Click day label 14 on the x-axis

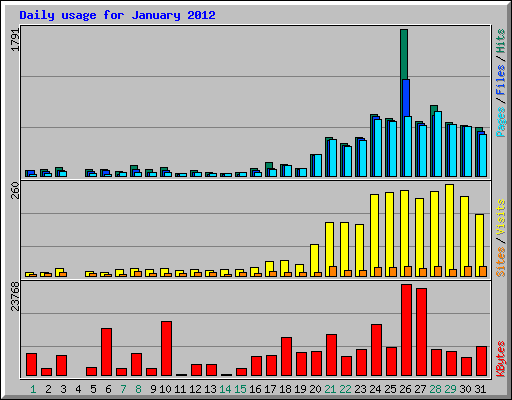tap(225, 389)
